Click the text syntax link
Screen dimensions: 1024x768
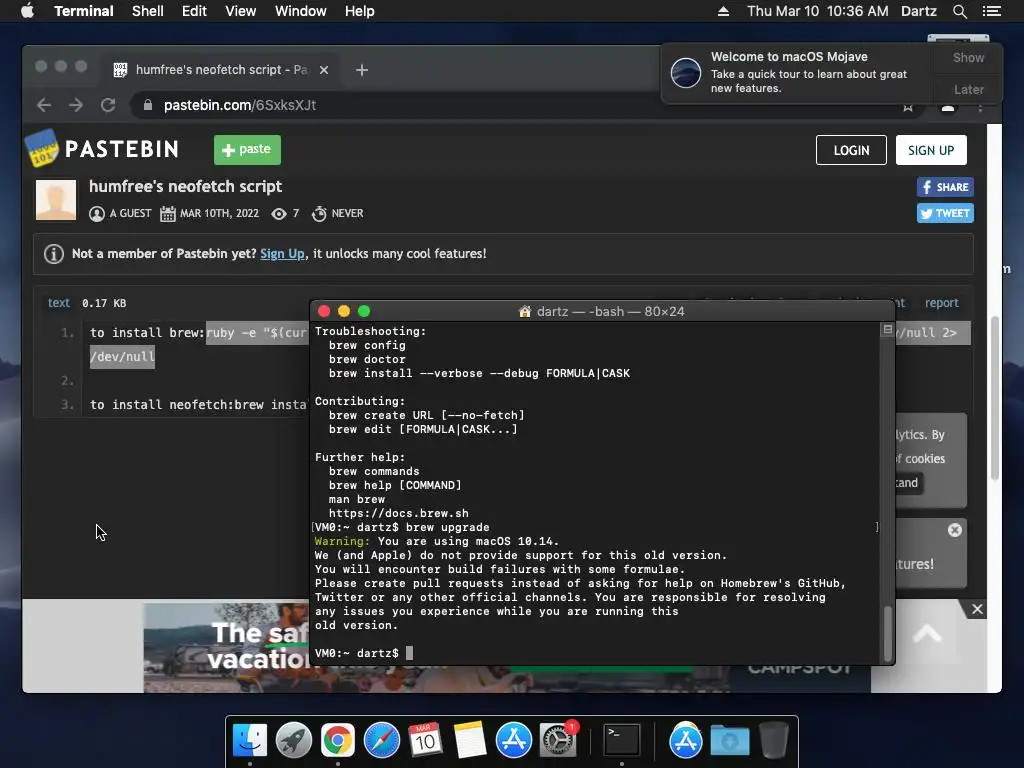pos(59,302)
